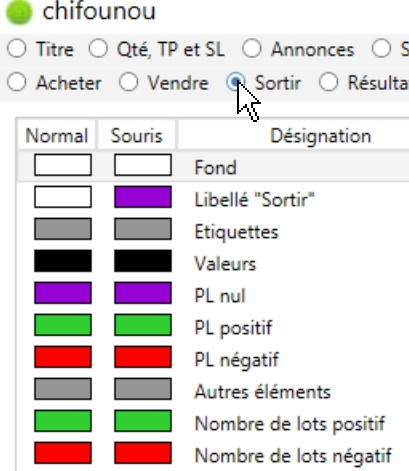Open purple Normal swatch for PL nul
Image resolution: width=409 pixels, height=471 pixels.
point(63,293)
